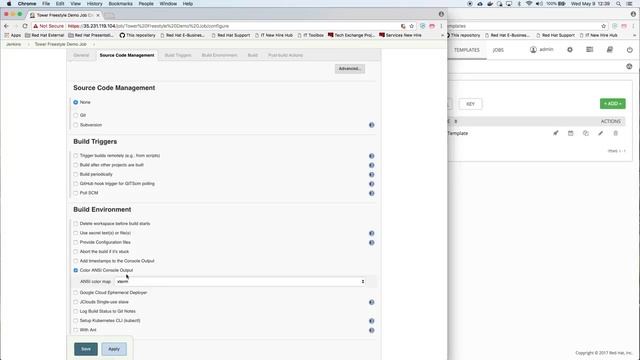Image resolution: width=640 pixels, height=360 pixels.
Task: Select the Git source code option
Action: [76, 116]
